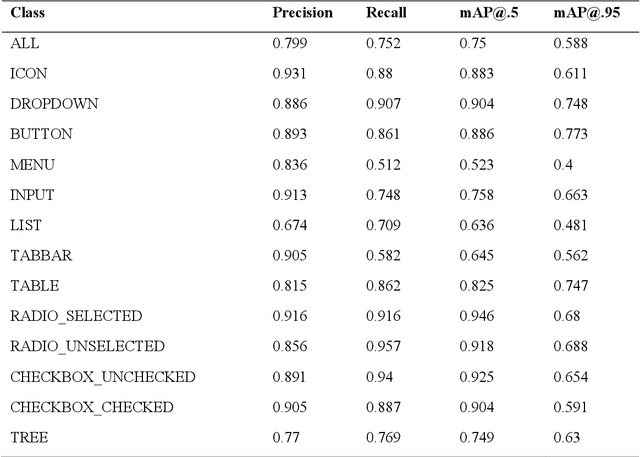This screenshot has width=640, height=457.
Task: Click the LIST precision value 0.674
Action: point(289,225)
